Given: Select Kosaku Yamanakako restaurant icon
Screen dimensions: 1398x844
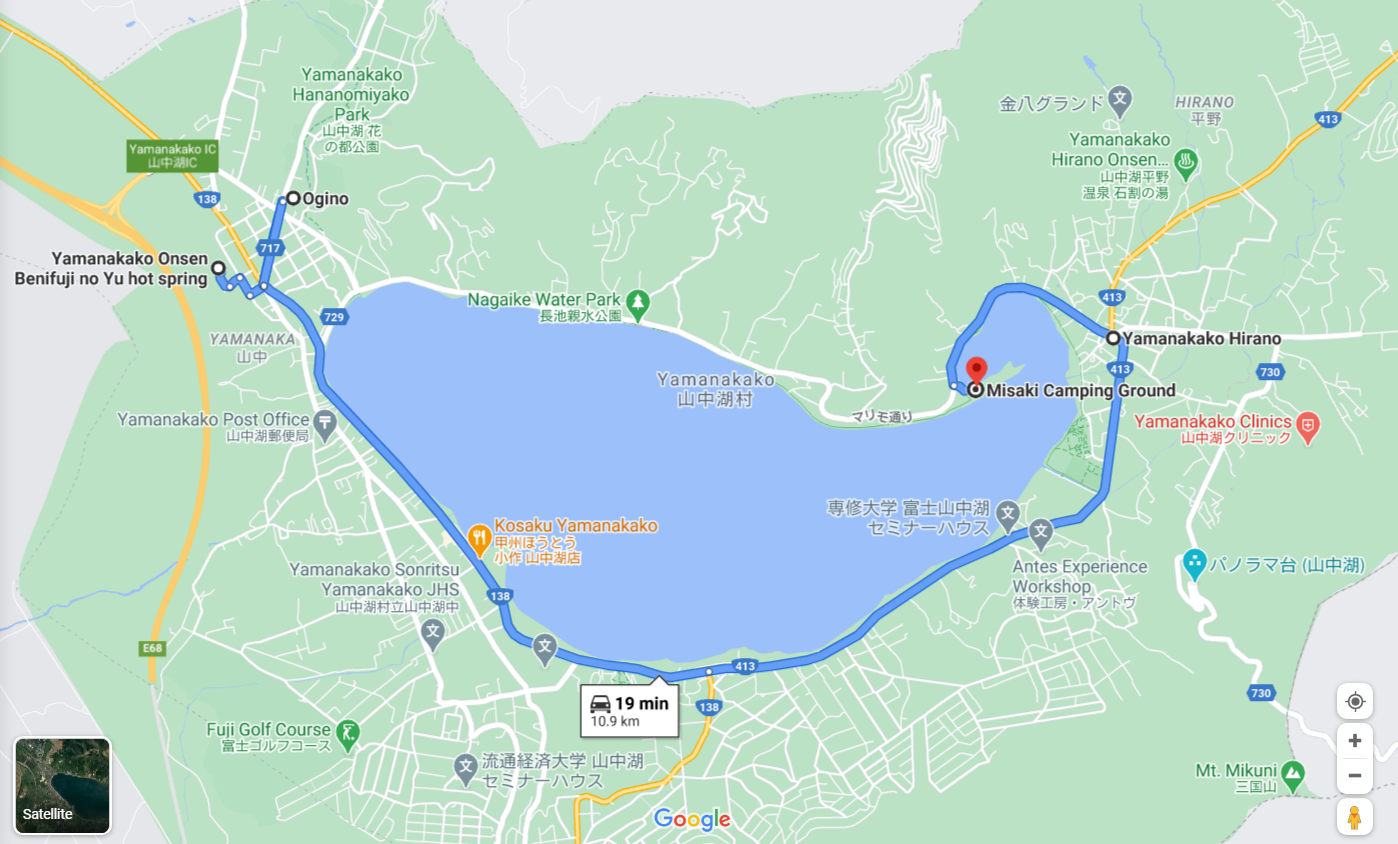Looking at the screenshot, I should coord(480,536).
